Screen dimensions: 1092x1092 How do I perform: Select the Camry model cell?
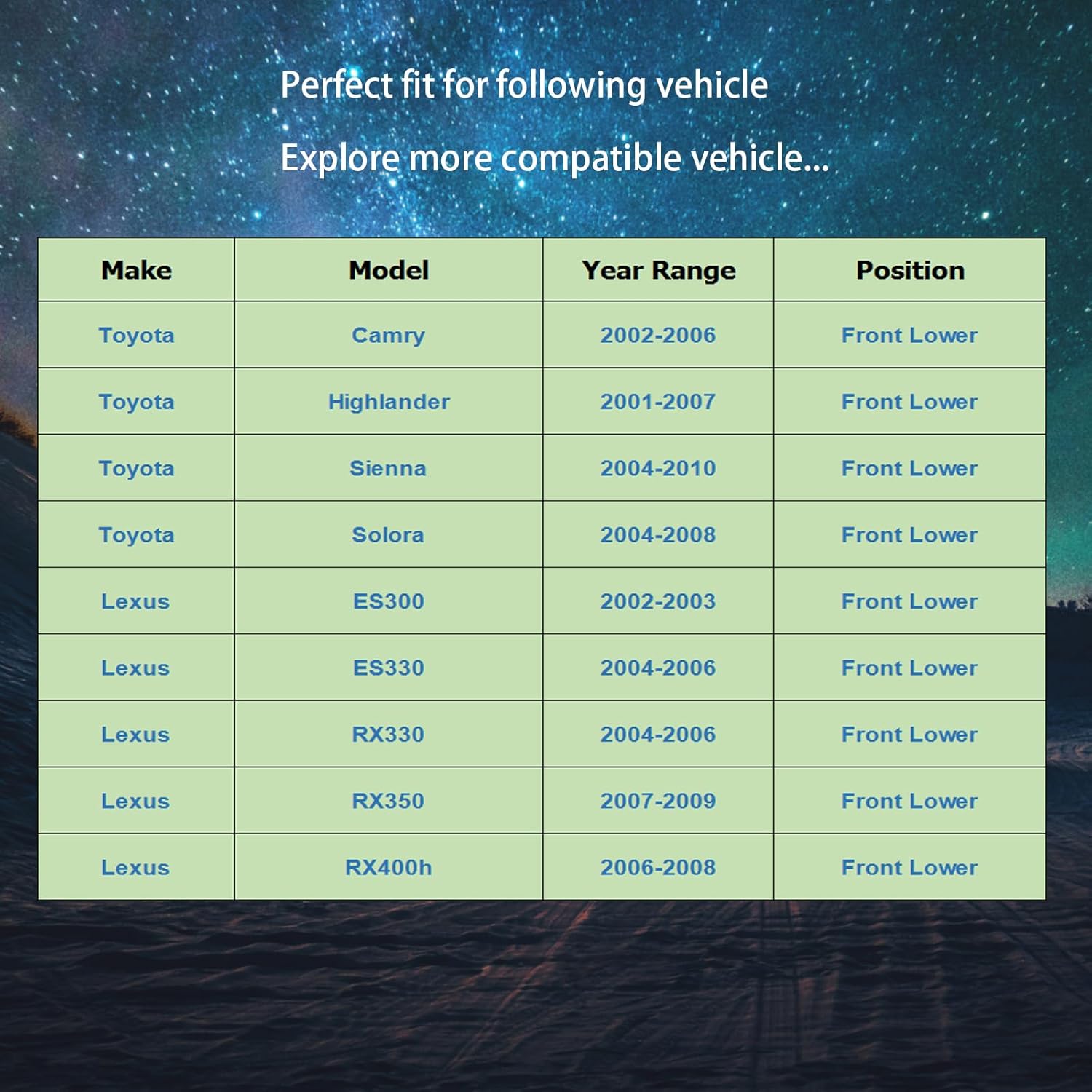(x=389, y=335)
